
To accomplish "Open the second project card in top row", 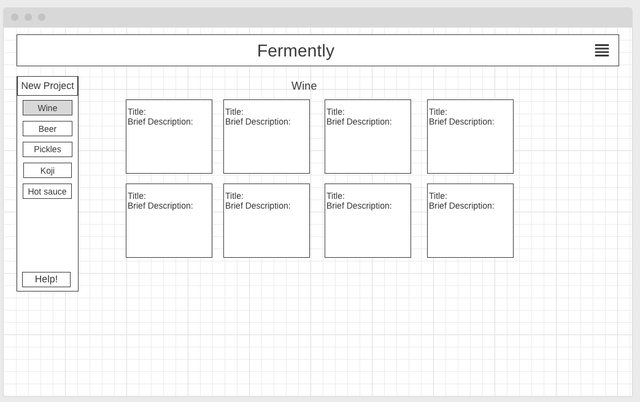I will (266, 136).
